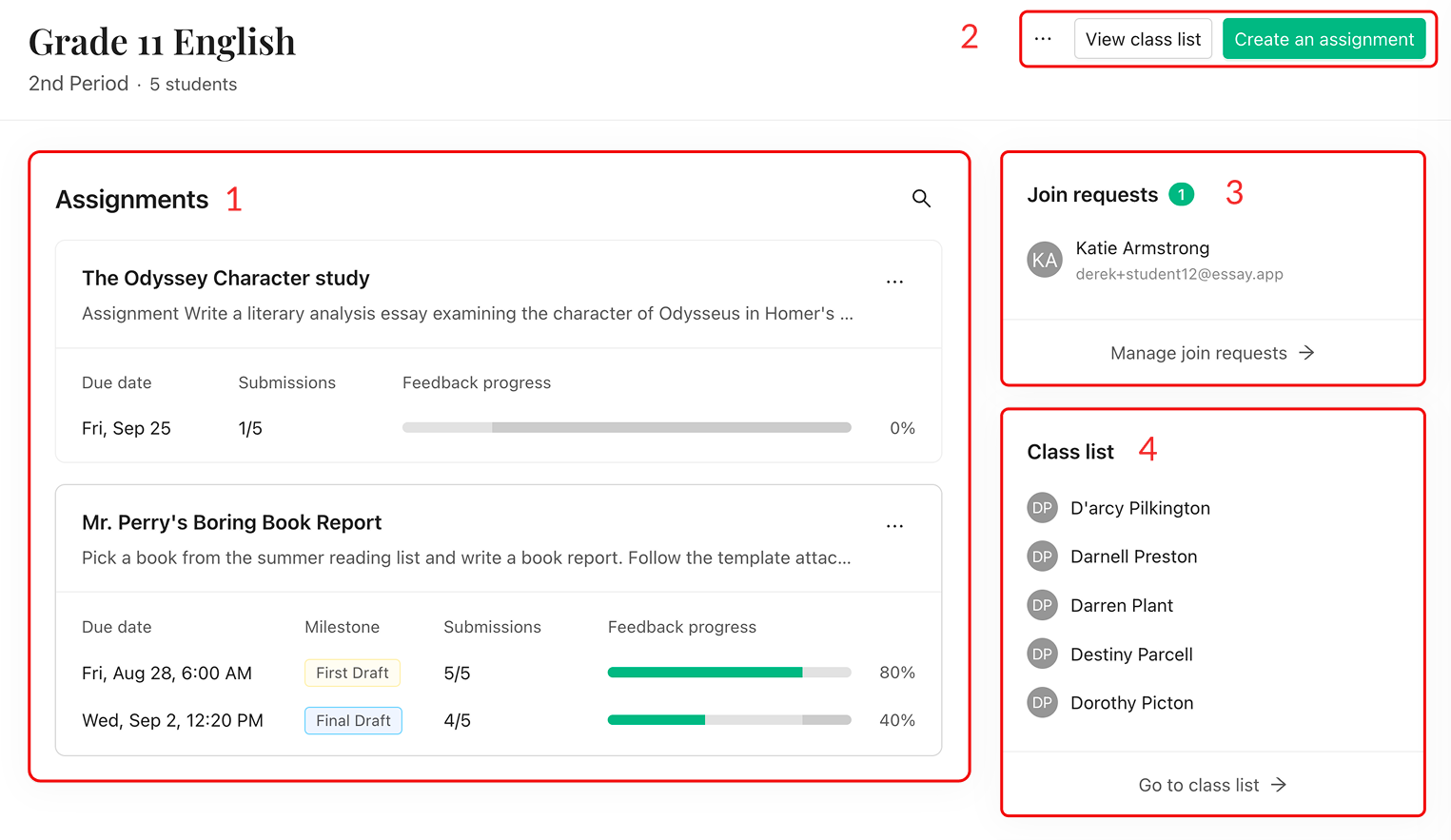This screenshot has width=1451, height=840.
Task: Click Katie Armstrong's name in join requests
Action: click(1143, 248)
